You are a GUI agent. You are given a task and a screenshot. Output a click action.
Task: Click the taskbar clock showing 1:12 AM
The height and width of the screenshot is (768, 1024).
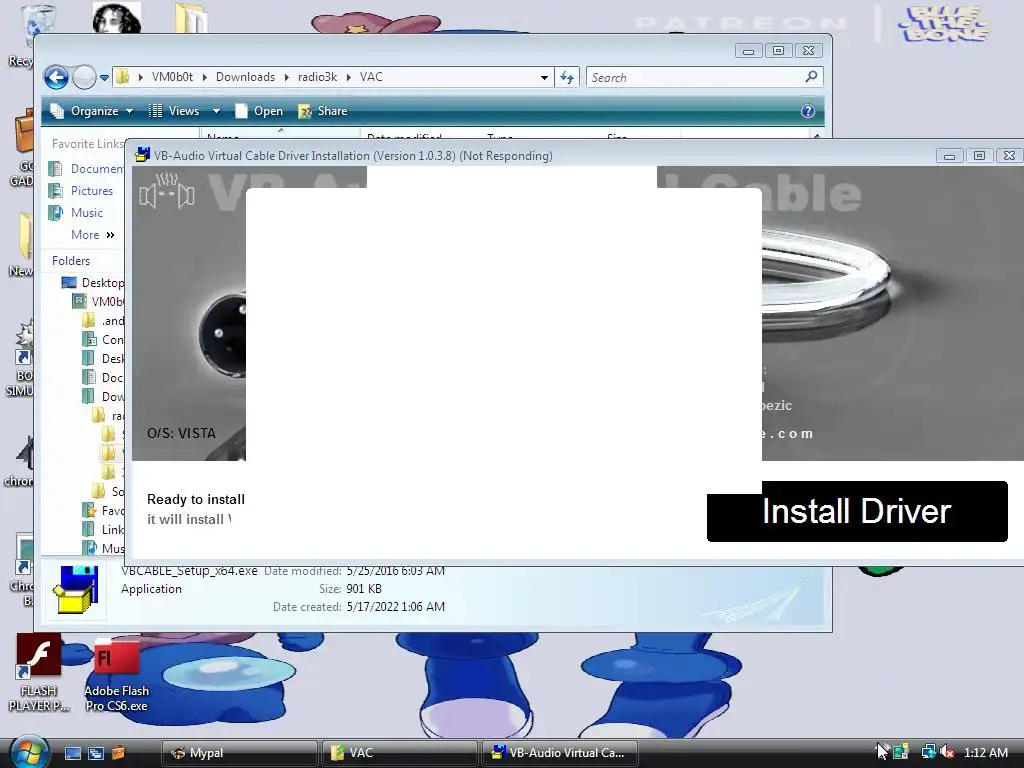click(985, 752)
